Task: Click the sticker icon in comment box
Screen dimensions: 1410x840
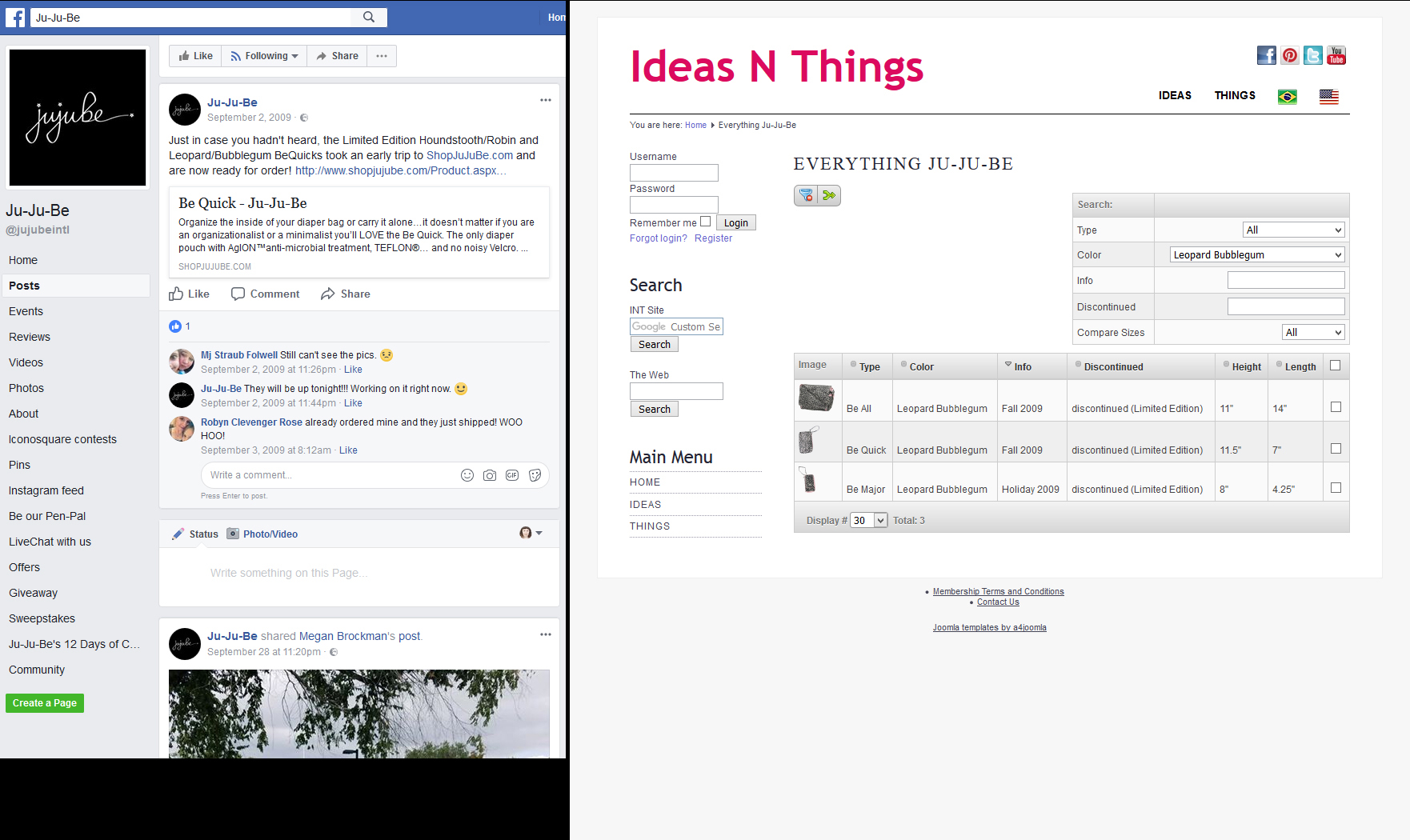Action: 535,475
